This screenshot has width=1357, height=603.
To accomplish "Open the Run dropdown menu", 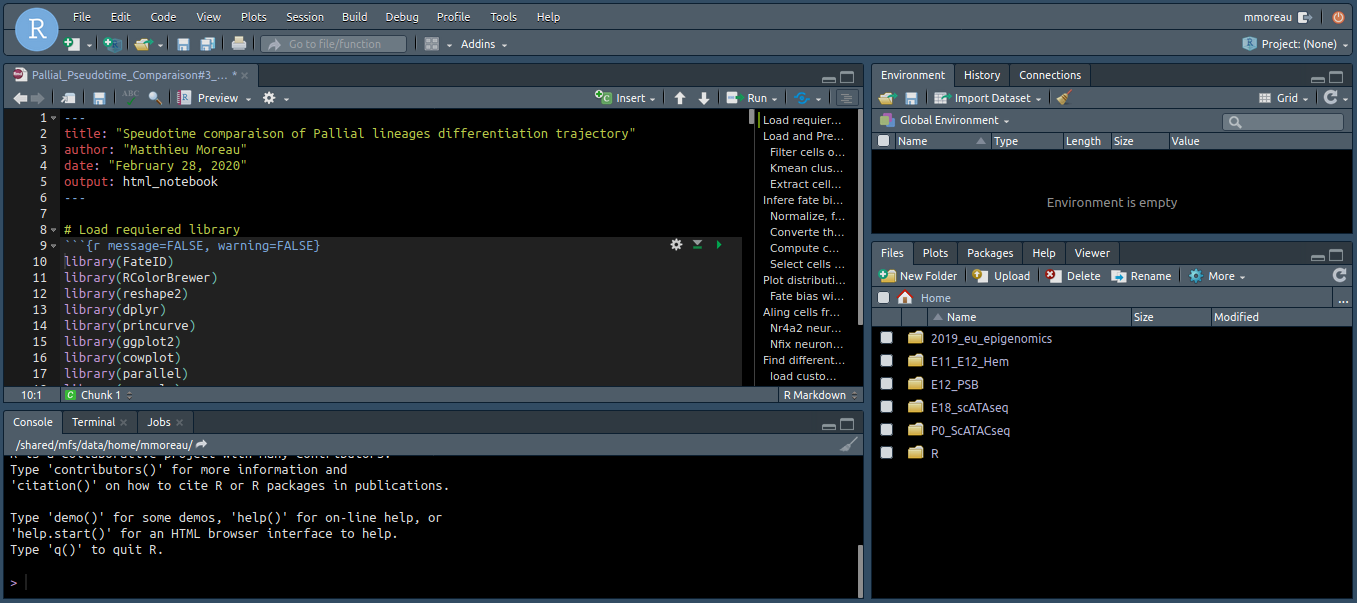I will 753,98.
